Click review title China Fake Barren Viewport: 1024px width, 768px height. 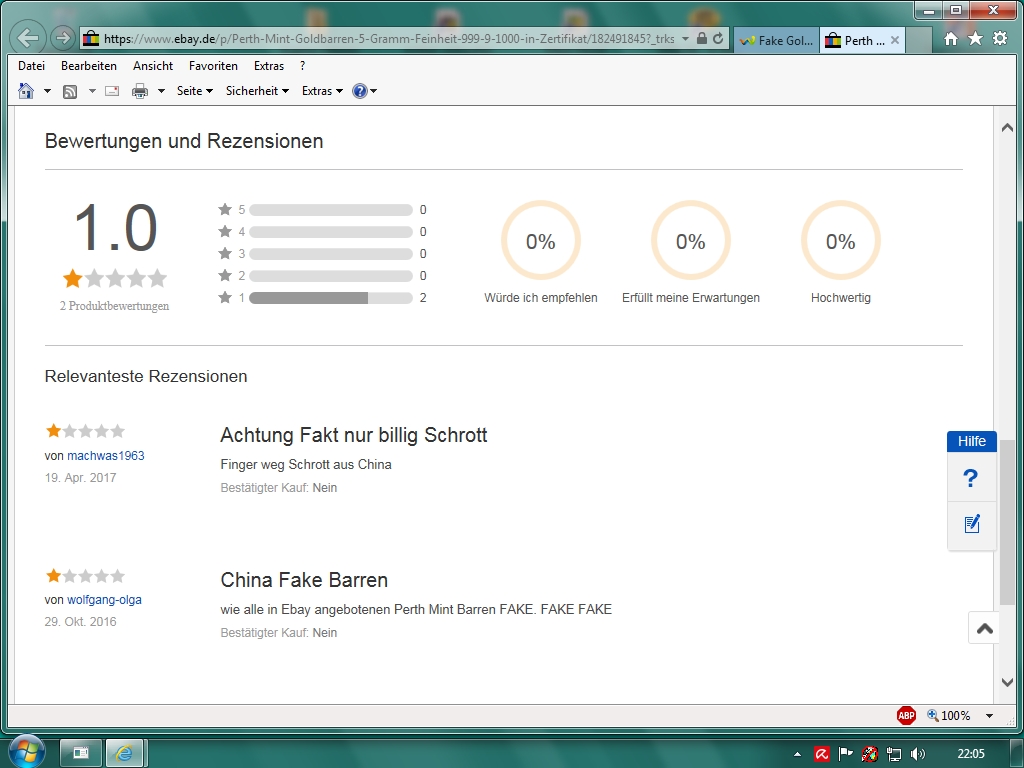coord(304,580)
